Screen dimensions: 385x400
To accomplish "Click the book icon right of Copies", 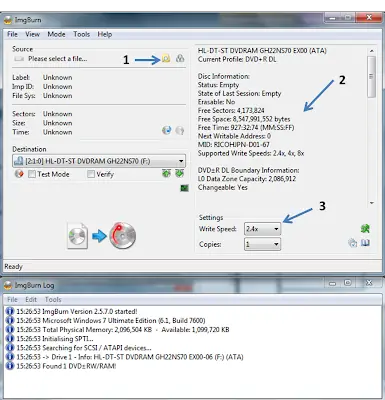I will coord(365,243).
